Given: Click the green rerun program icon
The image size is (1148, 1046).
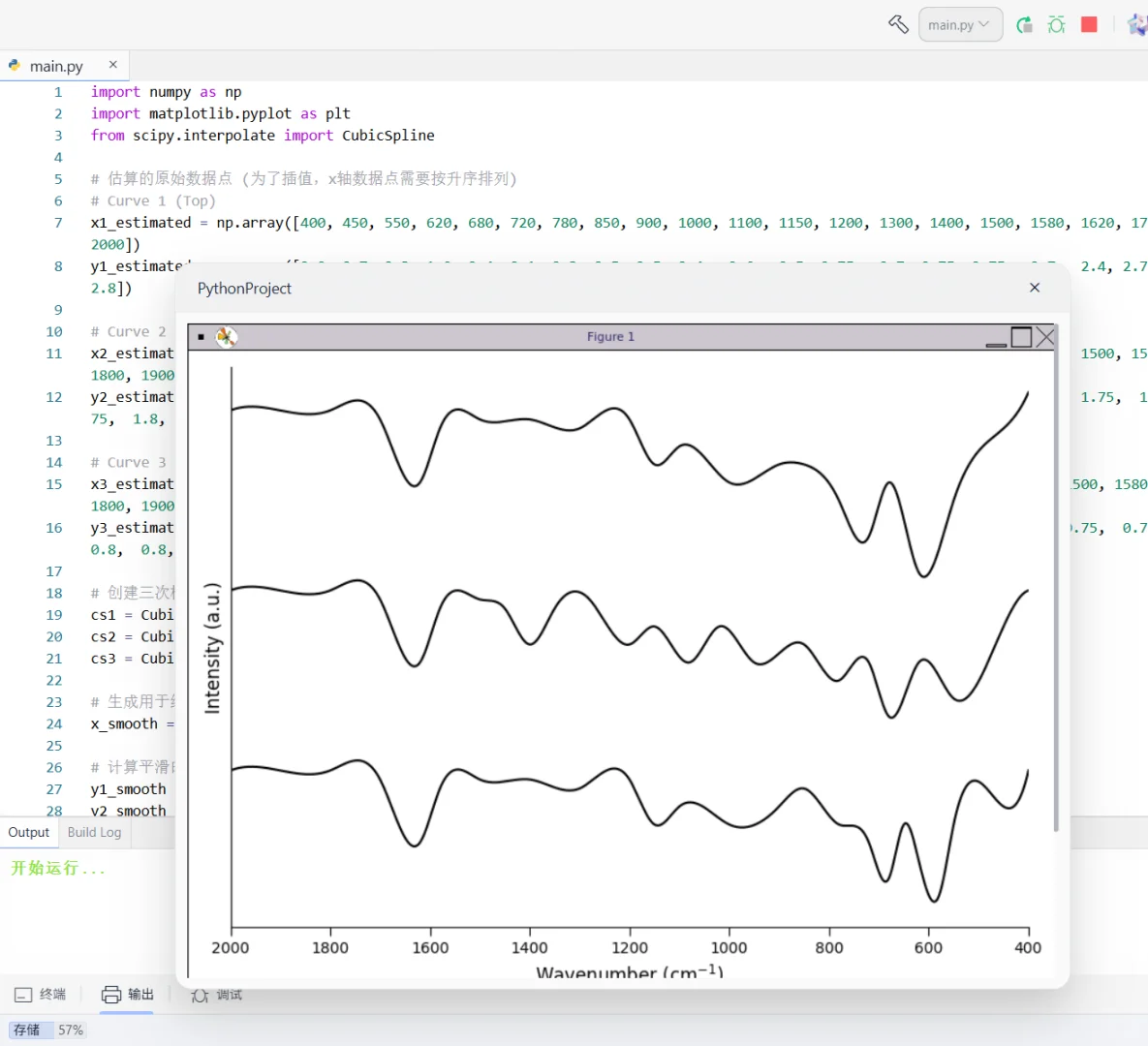Looking at the screenshot, I should coord(1024,24).
